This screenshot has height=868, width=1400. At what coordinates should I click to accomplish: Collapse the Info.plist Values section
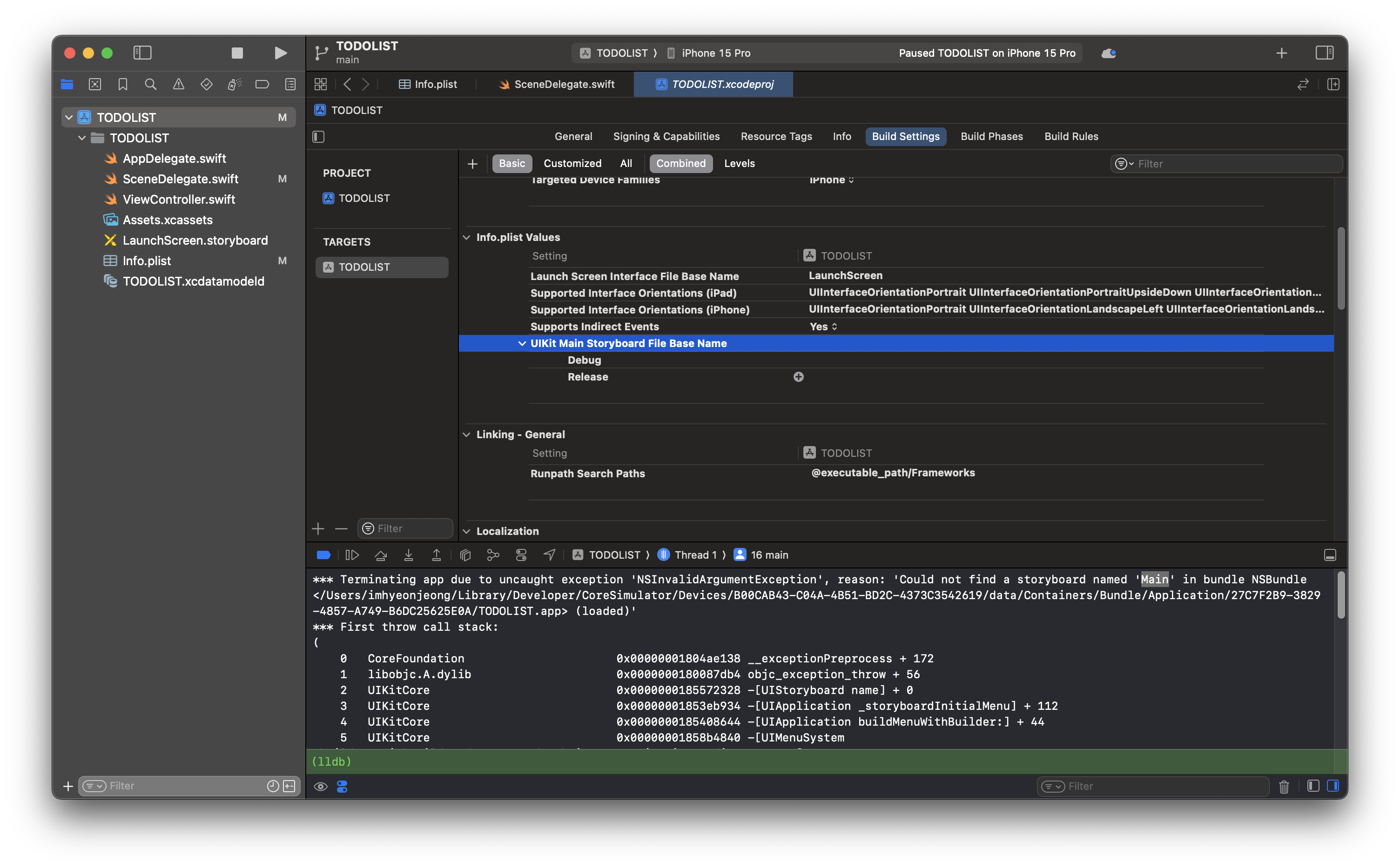pyautogui.click(x=466, y=237)
